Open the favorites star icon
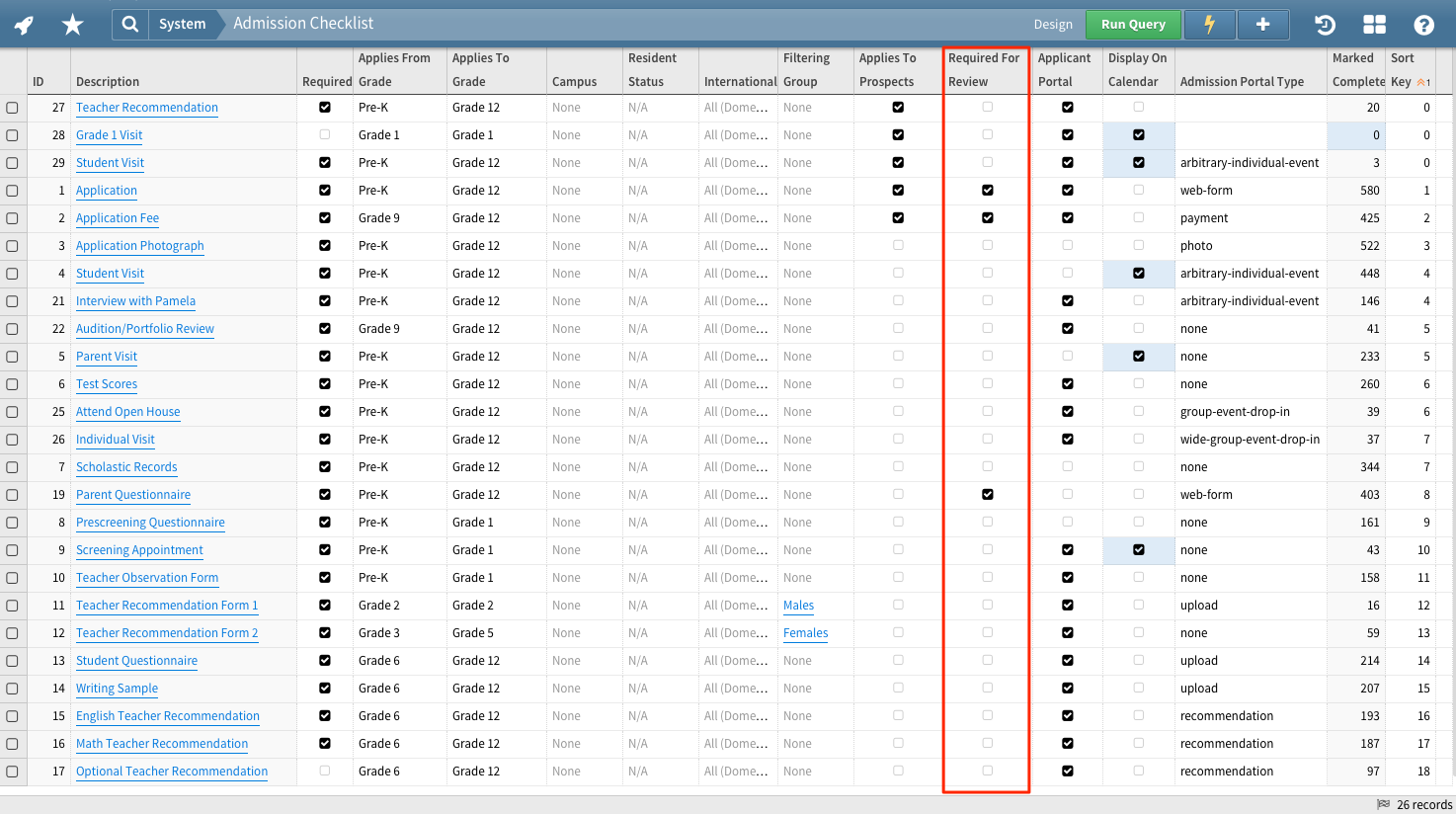Viewport: 1456px width, 814px height. click(72, 25)
